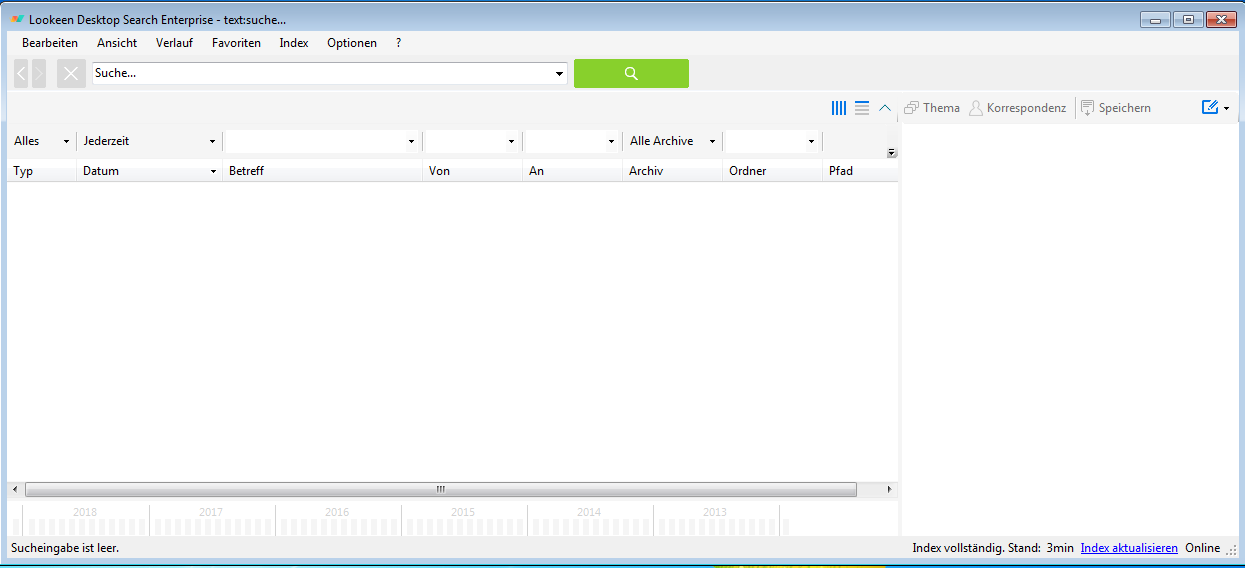Select 2014 in the timeline

tap(589, 512)
